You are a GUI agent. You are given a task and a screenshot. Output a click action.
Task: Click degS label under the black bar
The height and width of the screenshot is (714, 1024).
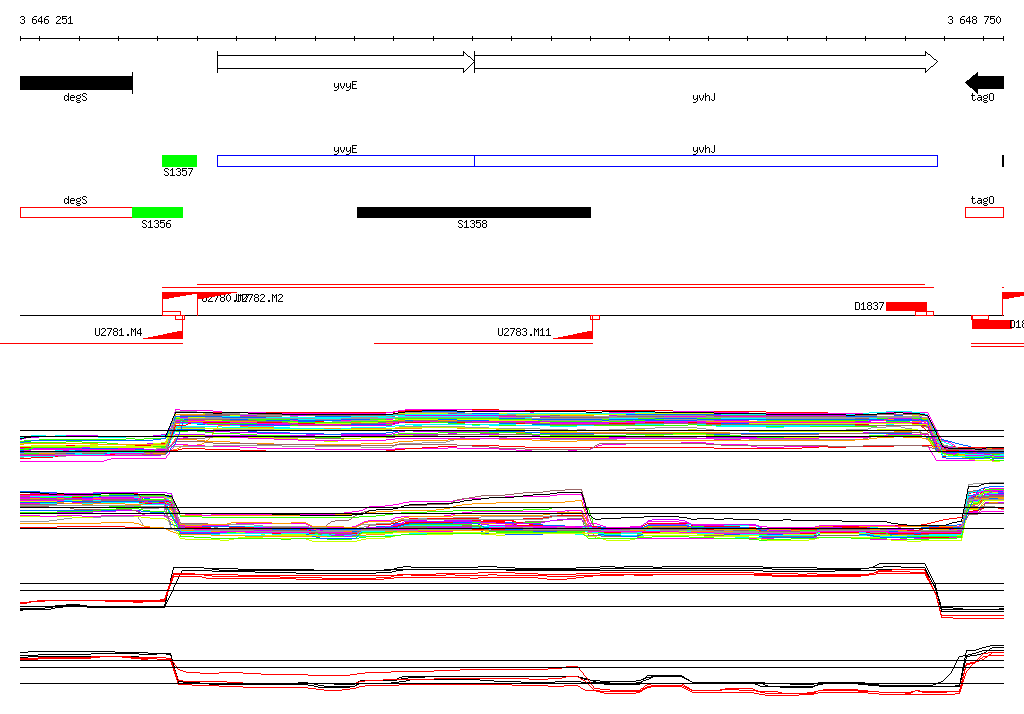point(75,97)
